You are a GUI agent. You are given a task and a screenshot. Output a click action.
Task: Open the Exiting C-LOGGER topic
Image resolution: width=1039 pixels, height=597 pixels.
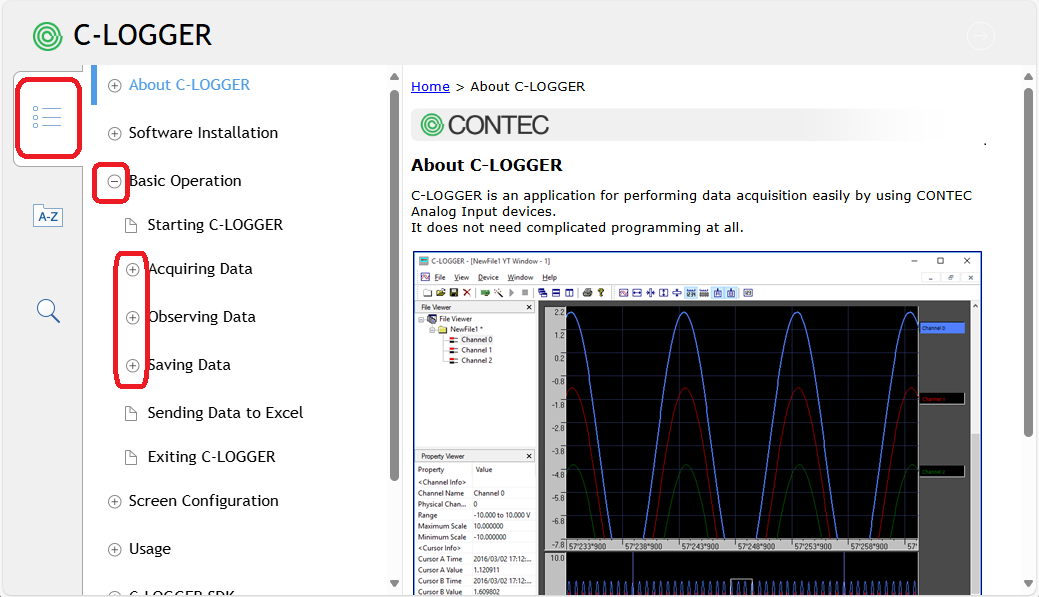coord(211,457)
